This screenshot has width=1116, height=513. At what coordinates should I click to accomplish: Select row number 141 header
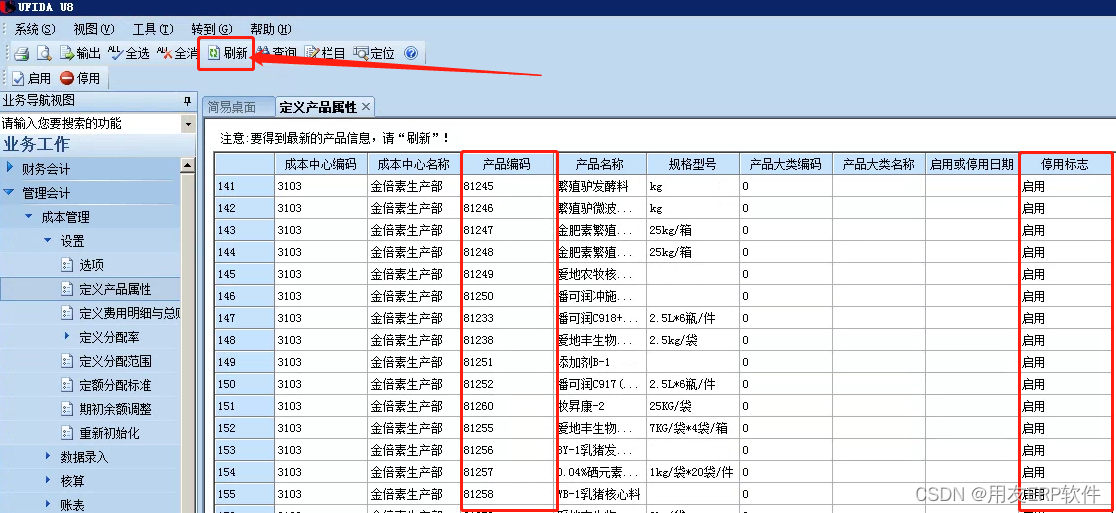tap(244, 186)
